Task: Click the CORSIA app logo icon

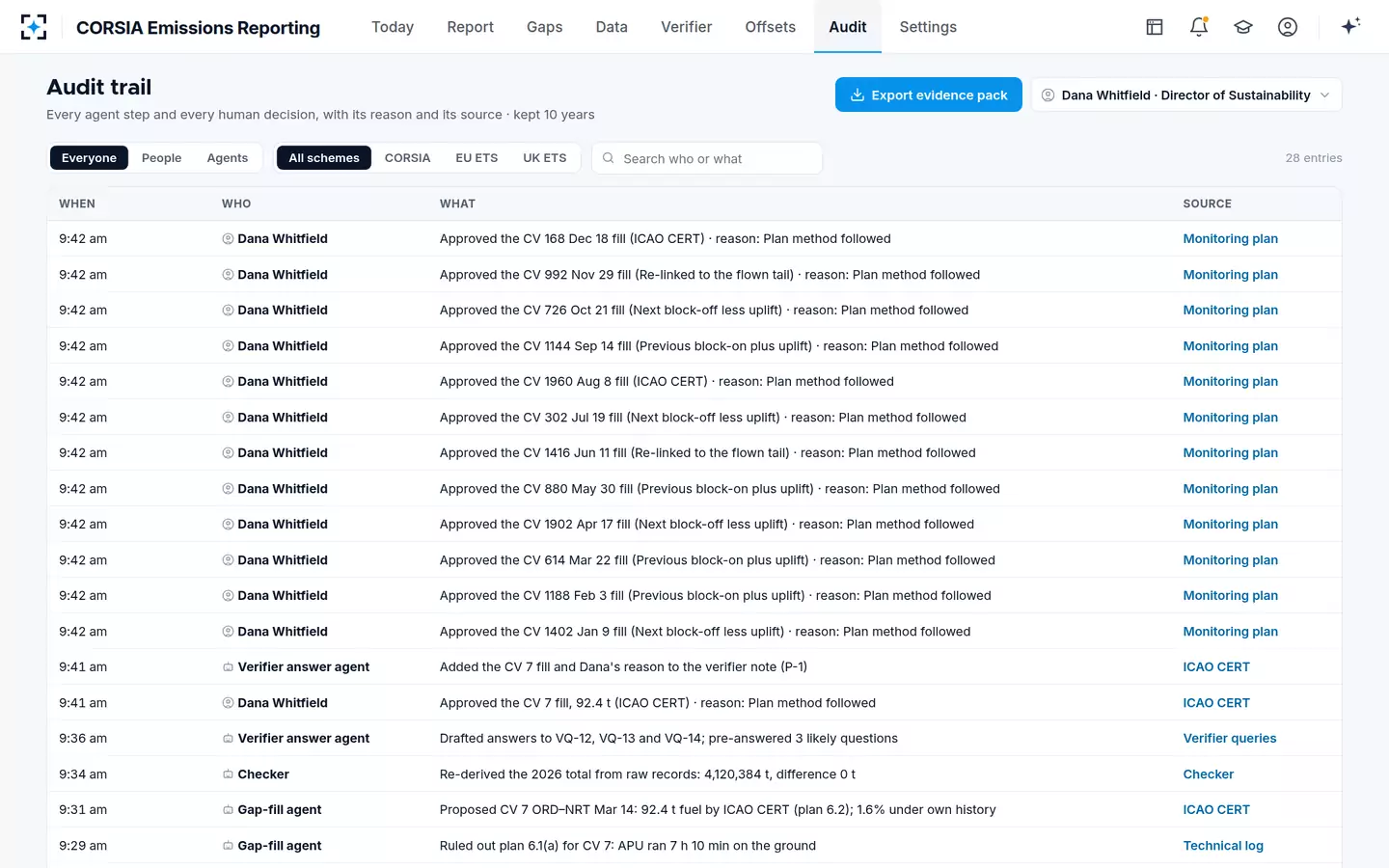Action: click(x=34, y=27)
